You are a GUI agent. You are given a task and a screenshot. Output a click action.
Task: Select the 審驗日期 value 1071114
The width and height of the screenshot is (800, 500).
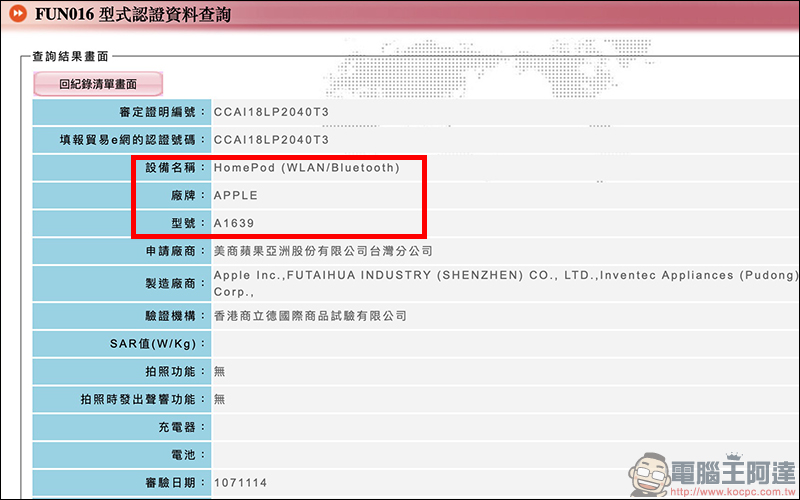(x=240, y=483)
